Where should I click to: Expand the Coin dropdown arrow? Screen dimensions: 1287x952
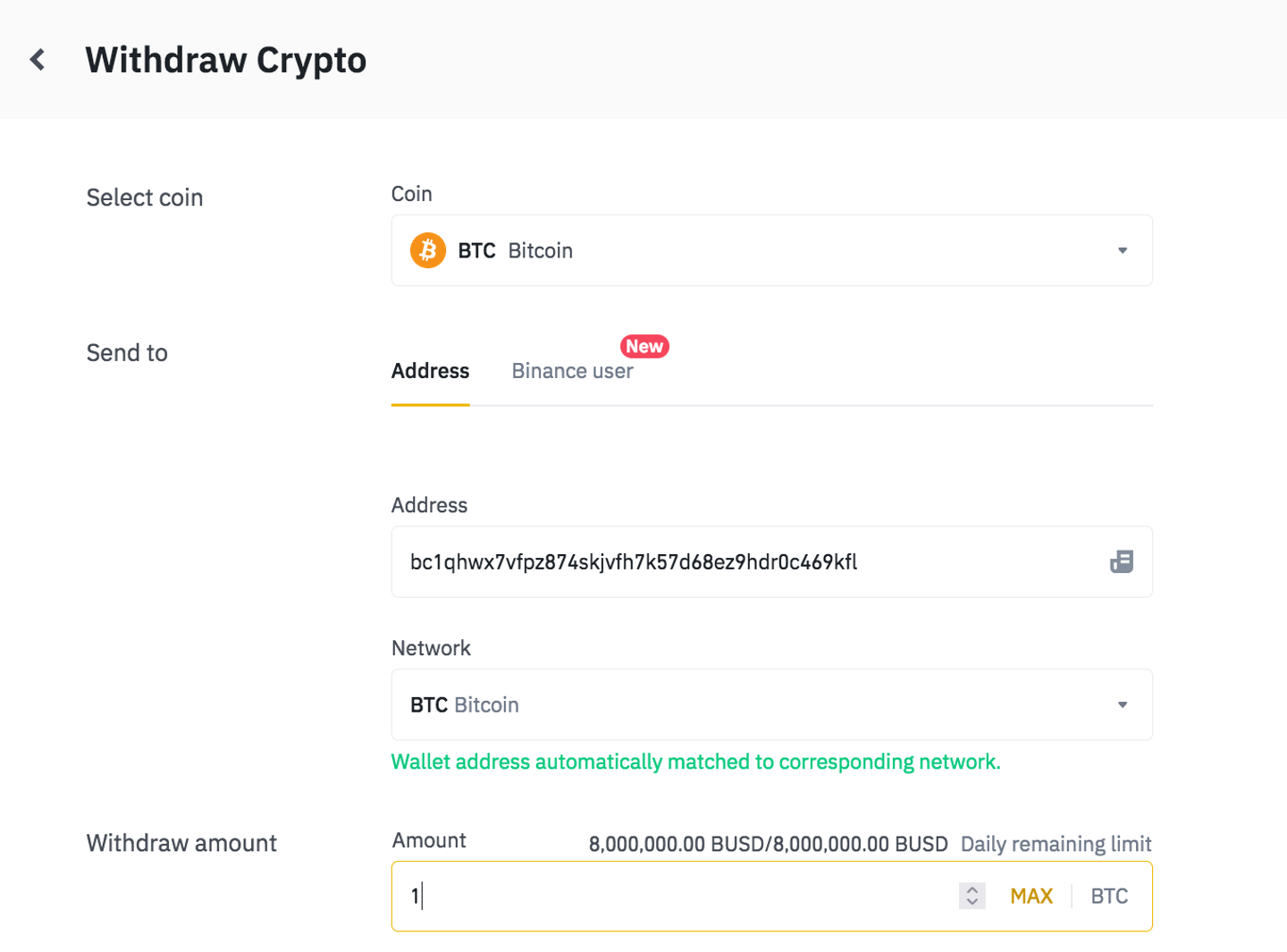coord(1123,250)
